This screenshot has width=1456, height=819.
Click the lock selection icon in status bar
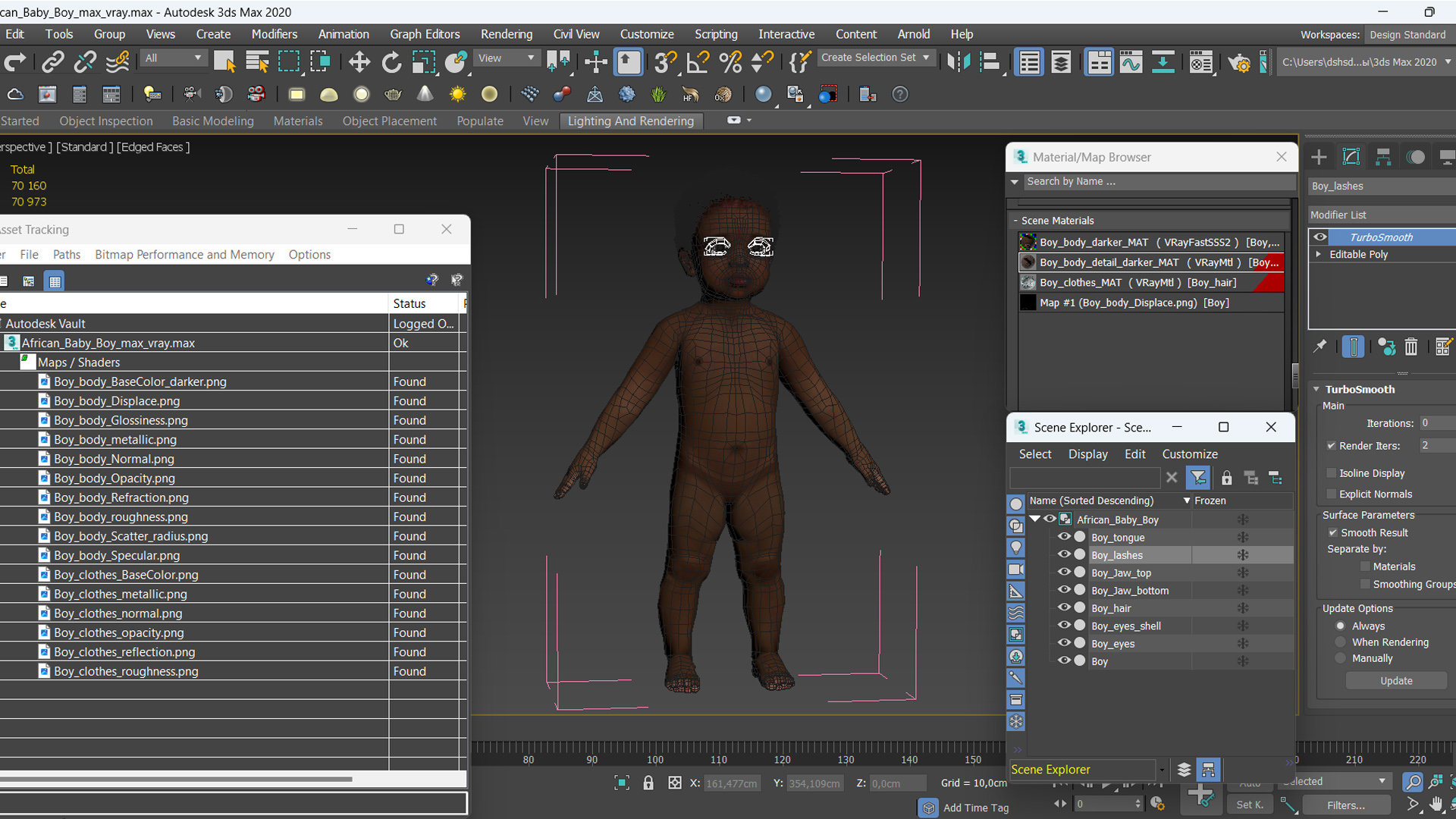[x=648, y=783]
